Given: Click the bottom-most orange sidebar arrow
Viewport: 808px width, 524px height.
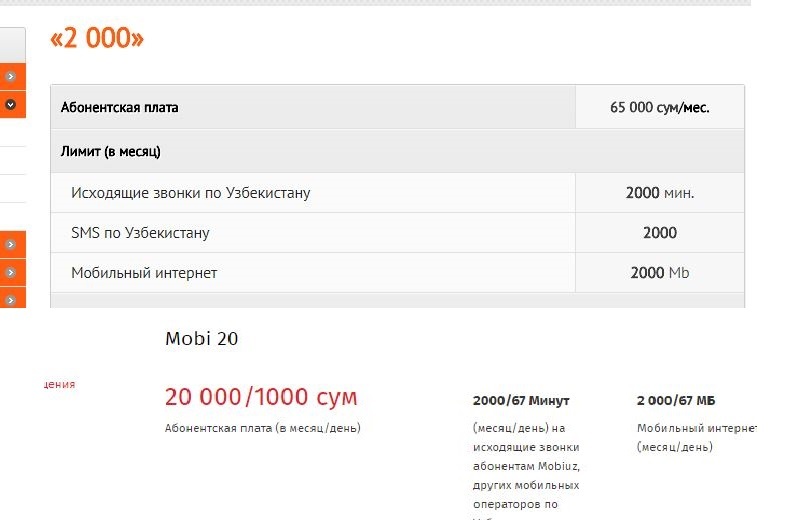Looking at the screenshot, I should click(x=10, y=298).
